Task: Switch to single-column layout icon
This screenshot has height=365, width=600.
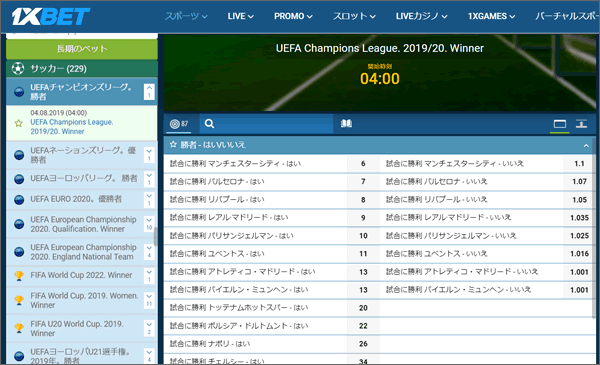Action: pos(560,124)
